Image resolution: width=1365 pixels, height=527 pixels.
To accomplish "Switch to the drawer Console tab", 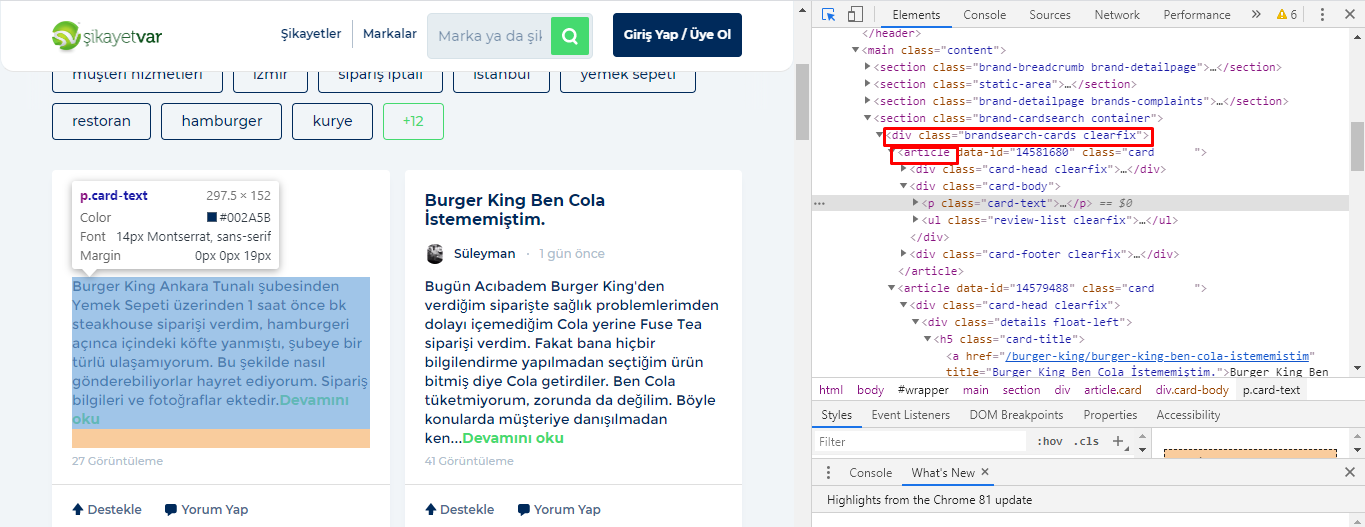I will (870, 473).
